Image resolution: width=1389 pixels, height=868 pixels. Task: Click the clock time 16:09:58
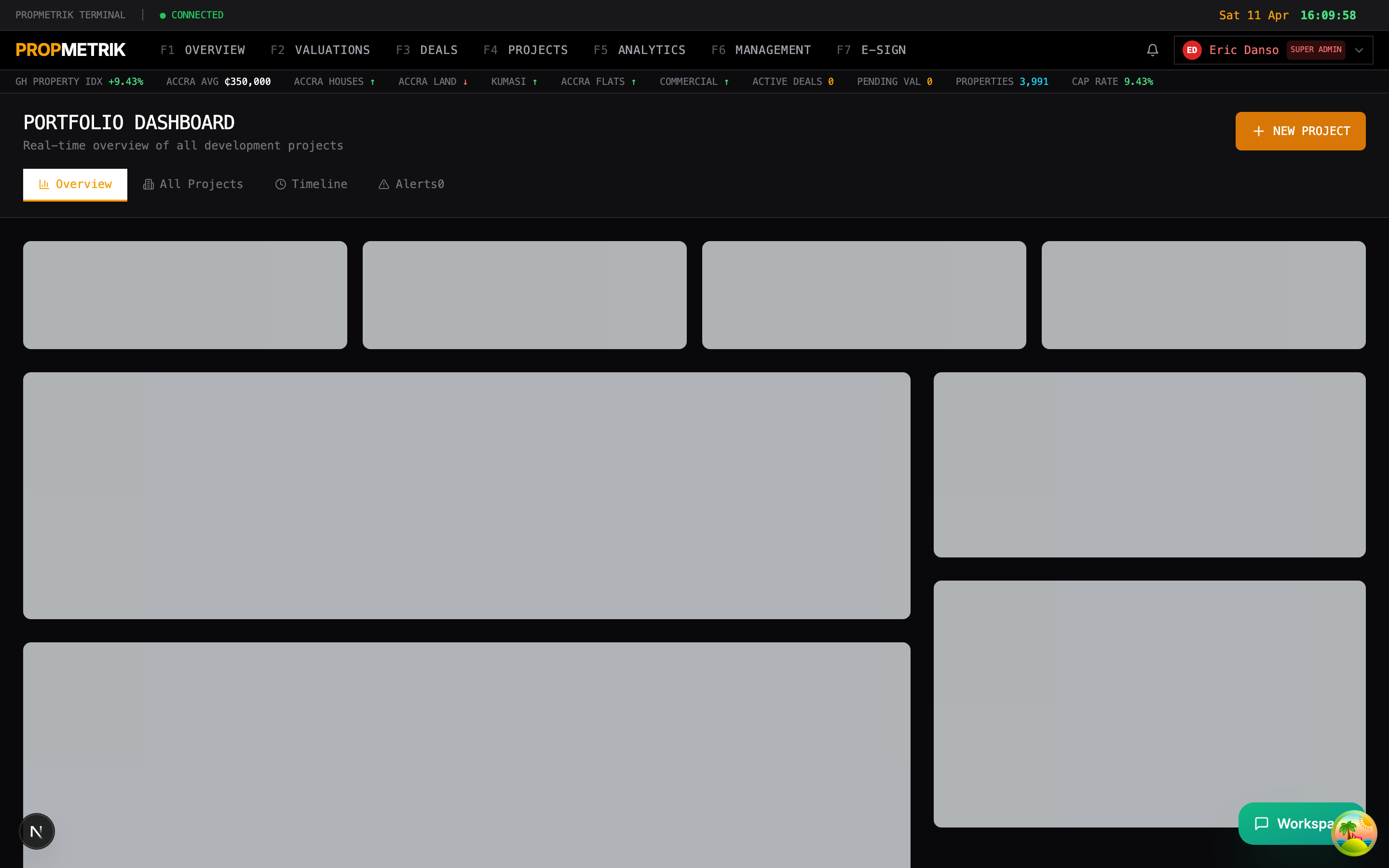(x=1328, y=15)
